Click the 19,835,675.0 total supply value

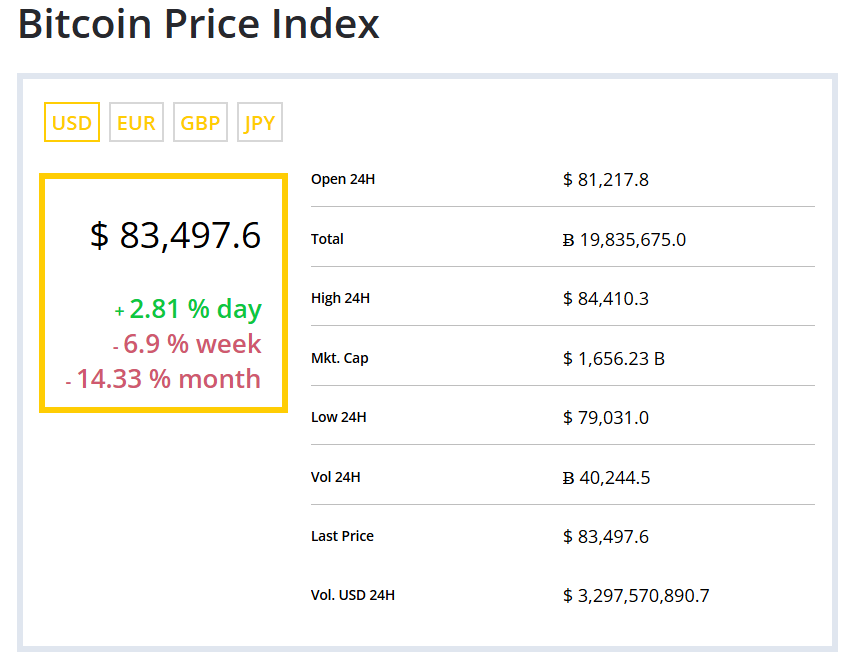624,240
